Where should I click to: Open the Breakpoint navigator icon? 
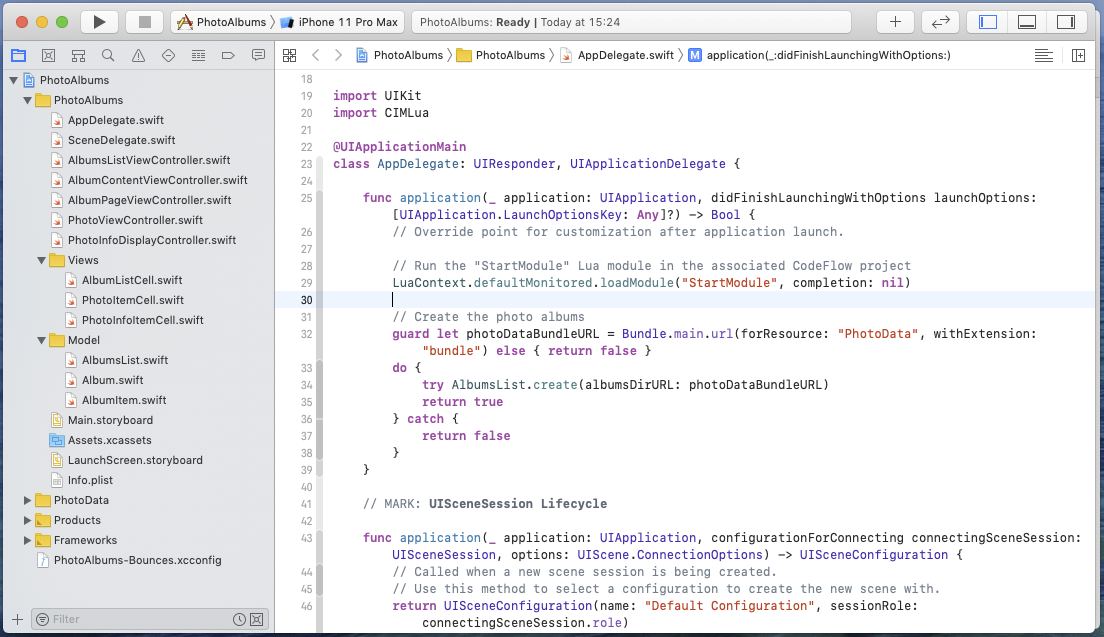[228, 55]
